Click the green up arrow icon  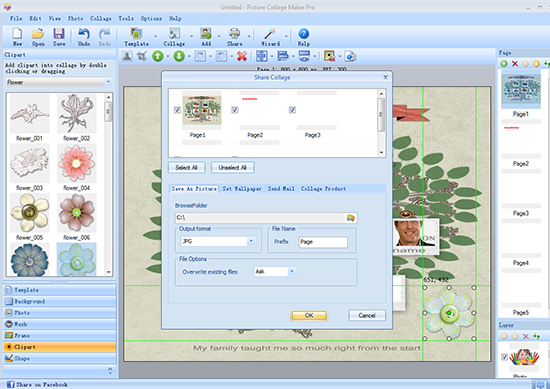click(158, 56)
